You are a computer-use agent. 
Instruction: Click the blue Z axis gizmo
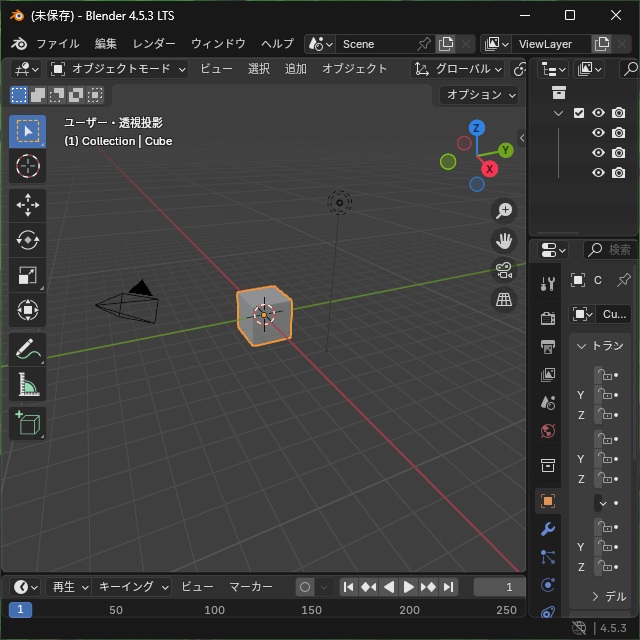coord(476,128)
